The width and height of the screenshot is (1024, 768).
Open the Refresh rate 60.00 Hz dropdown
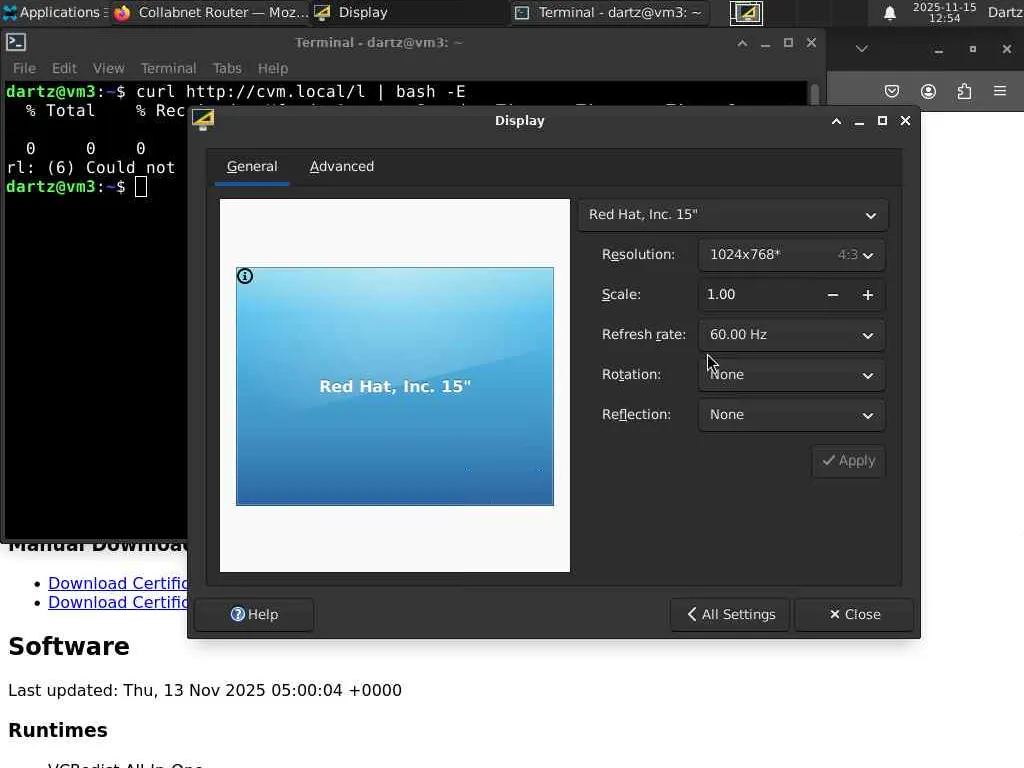tap(792, 335)
